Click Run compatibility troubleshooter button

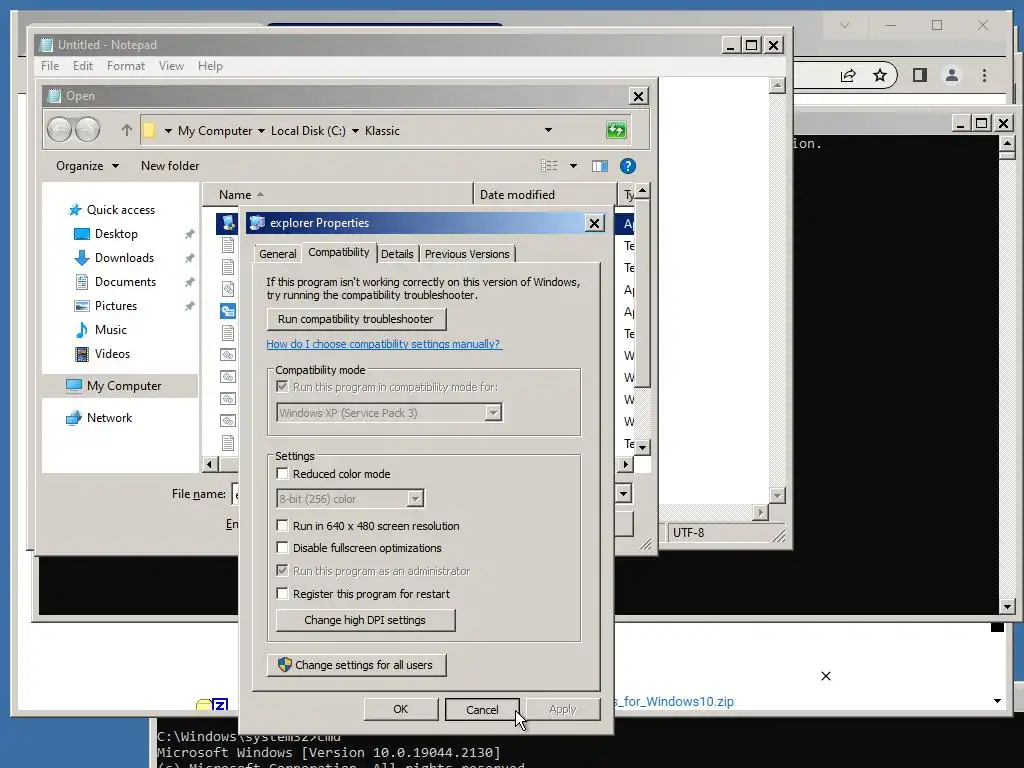357,319
